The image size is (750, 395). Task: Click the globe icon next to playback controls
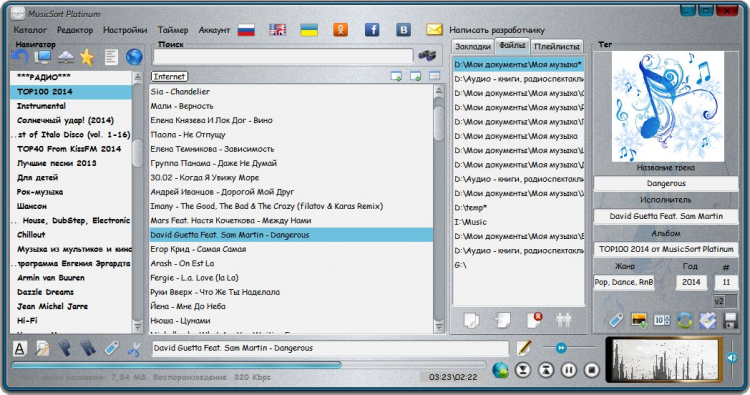click(x=500, y=370)
